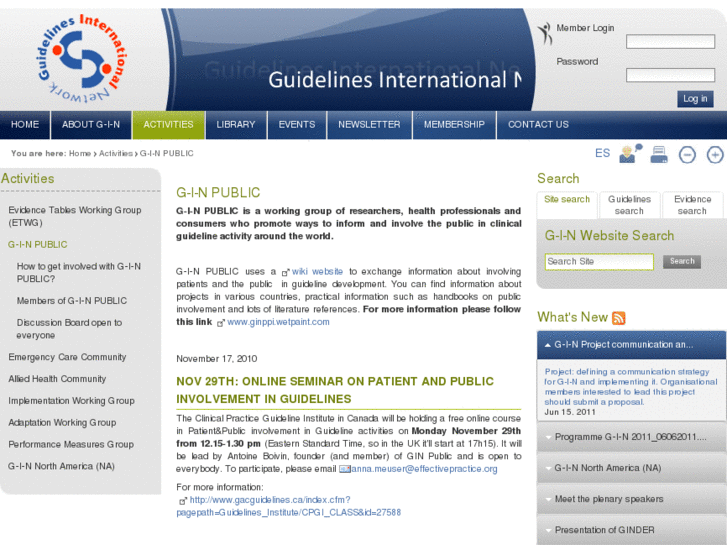Increase font size with plus icon
The height and width of the screenshot is (545, 727).
715,154
